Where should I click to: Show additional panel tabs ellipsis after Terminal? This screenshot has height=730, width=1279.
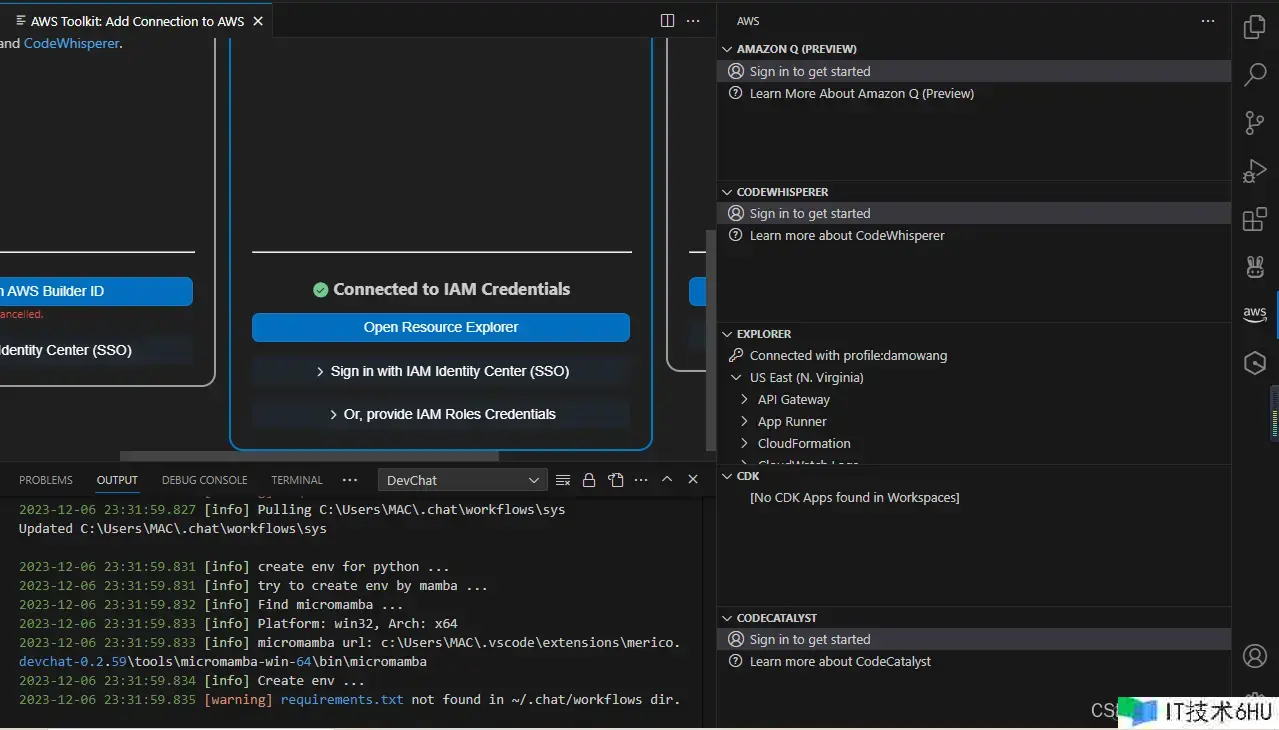point(349,480)
